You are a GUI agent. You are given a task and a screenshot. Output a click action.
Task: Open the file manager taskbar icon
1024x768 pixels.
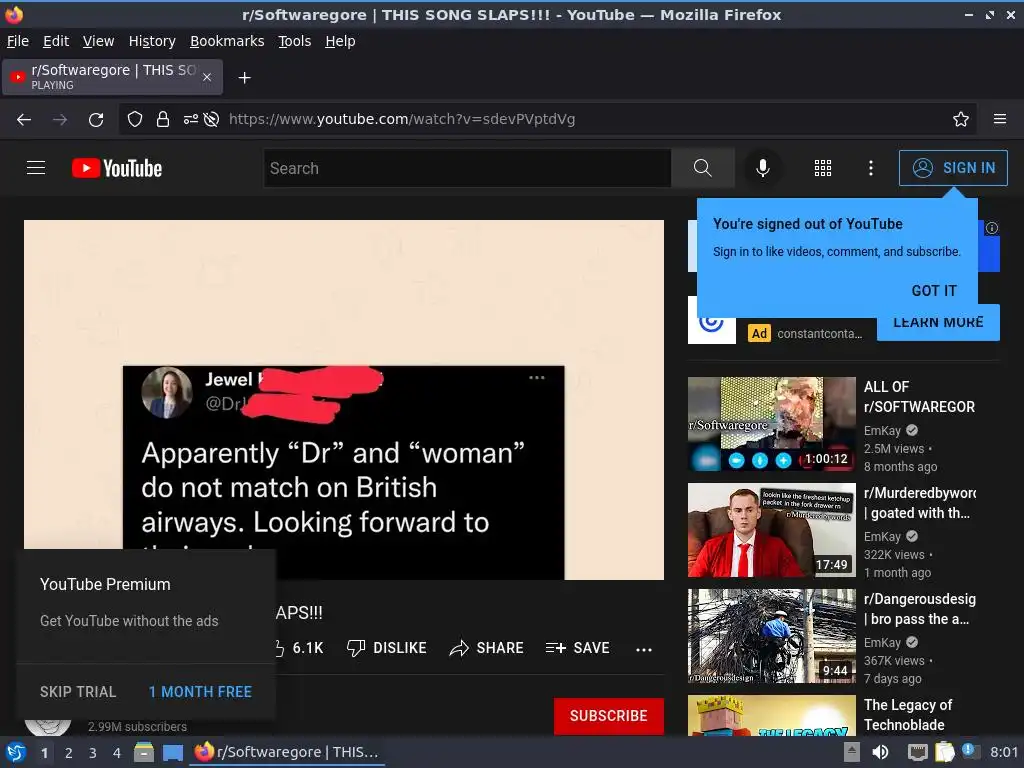coord(144,752)
